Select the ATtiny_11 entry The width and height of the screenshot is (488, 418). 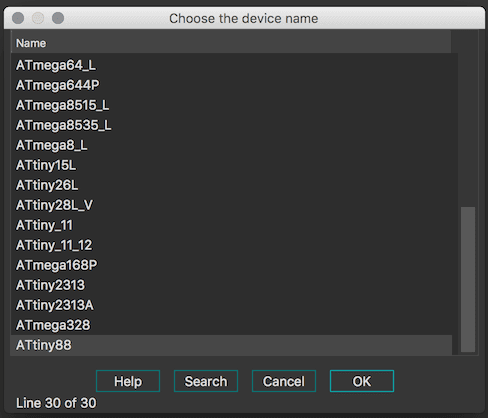[x=231, y=225]
